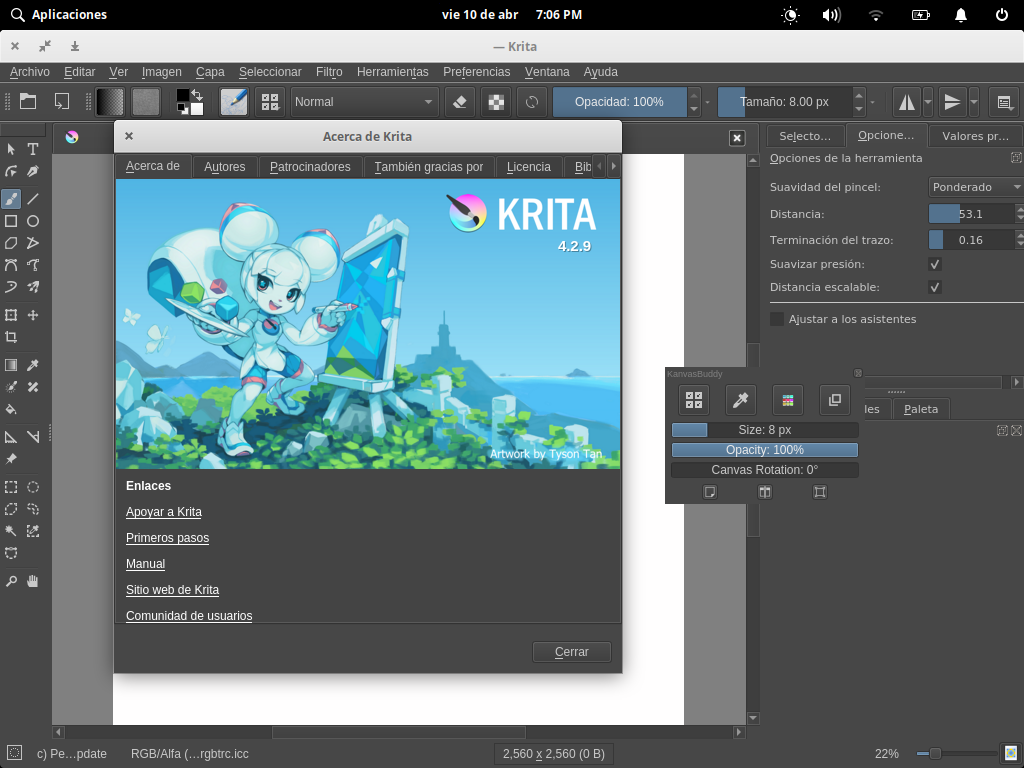This screenshot has height=768, width=1024.
Task: Select the Pan hand tool
Action: coord(33,581)
